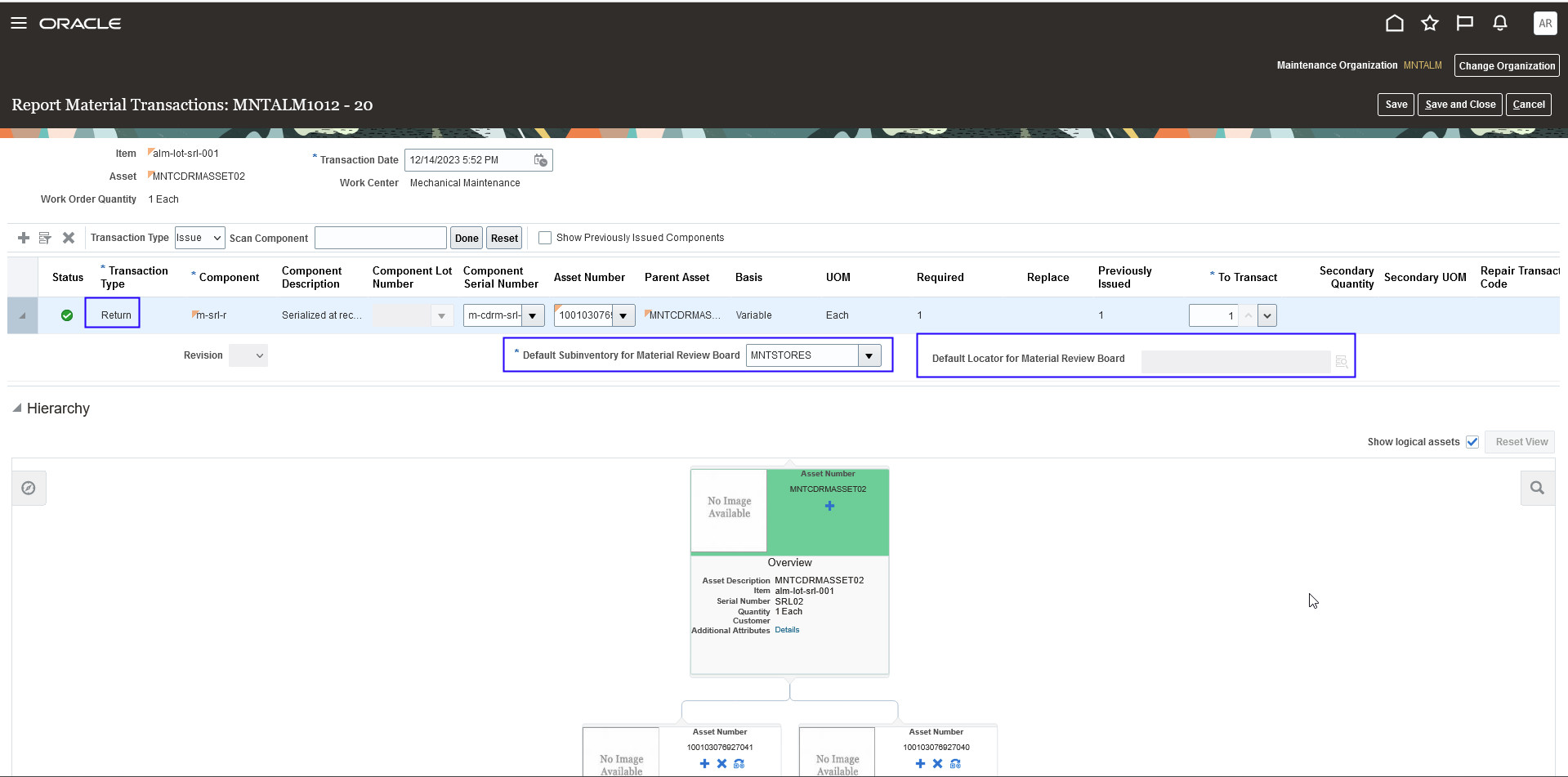Delete the selected component row
Viewport: 1568px width, 777px height.
coord(69,238)
